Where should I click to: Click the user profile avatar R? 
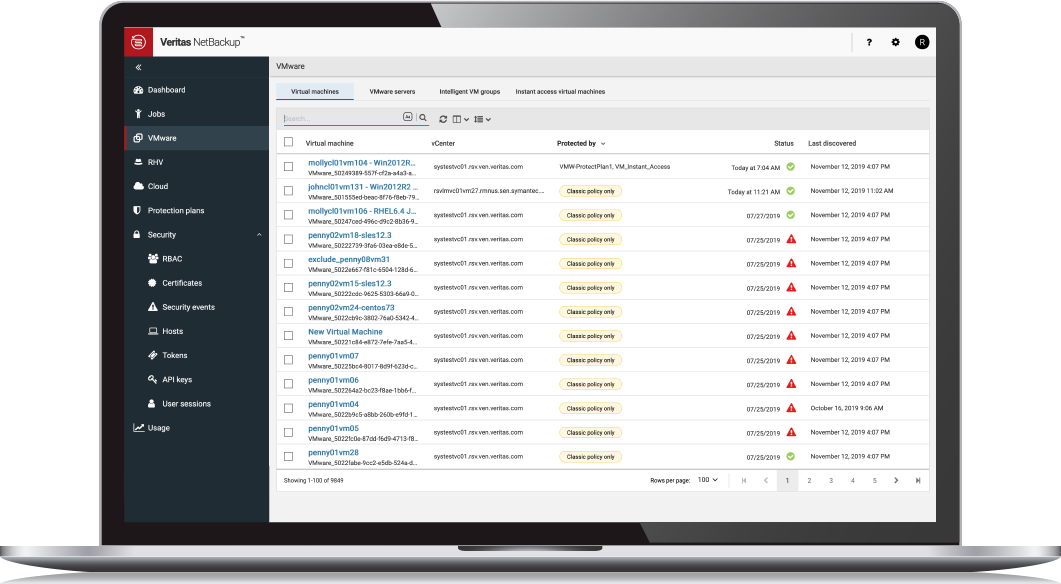tap(922, 42)
